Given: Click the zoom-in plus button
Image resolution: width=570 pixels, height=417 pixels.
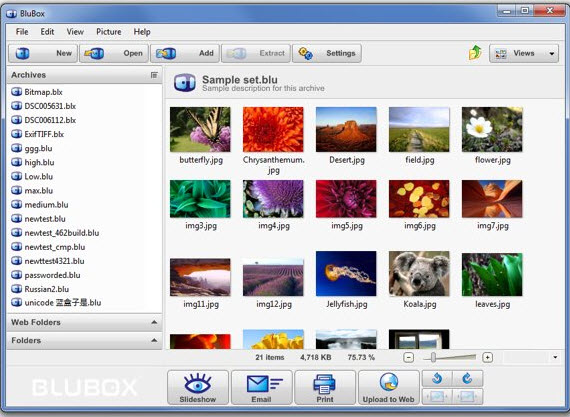Looking at the screenshot, I should coord(487,358).
